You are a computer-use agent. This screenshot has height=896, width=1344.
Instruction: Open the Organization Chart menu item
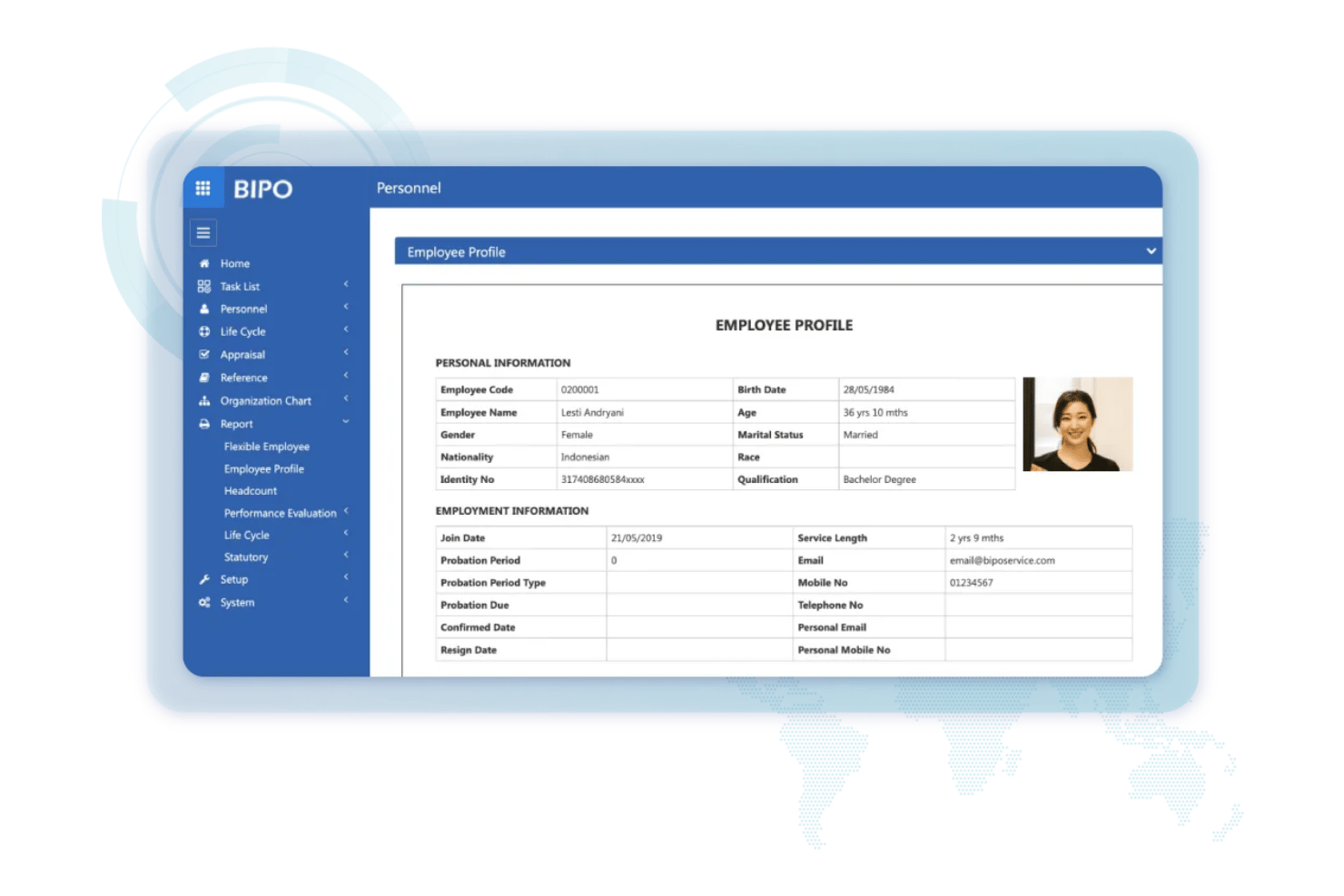tap(266, 400)
